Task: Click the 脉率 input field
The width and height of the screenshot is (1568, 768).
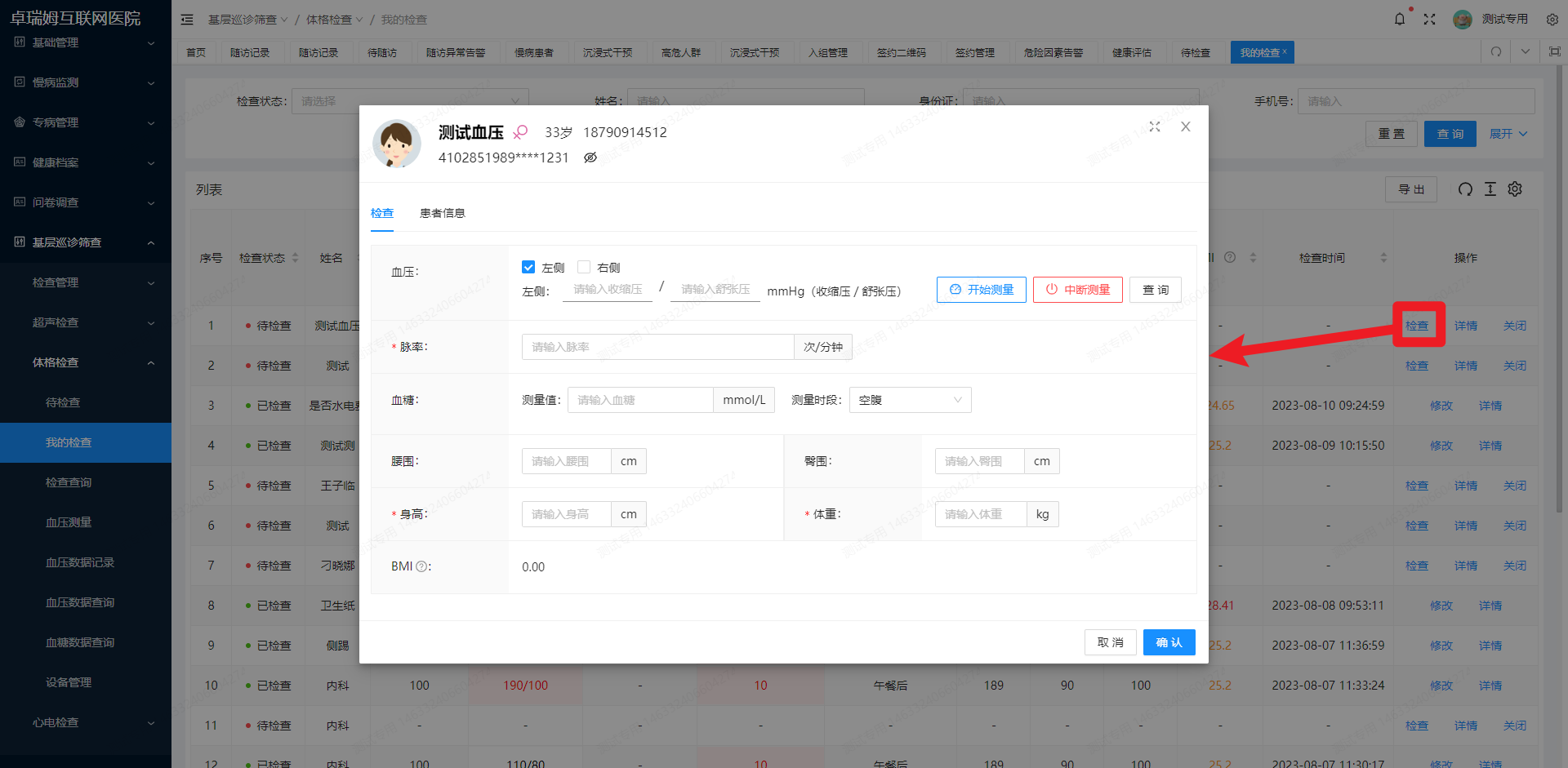Action: [x=657, y=347]
